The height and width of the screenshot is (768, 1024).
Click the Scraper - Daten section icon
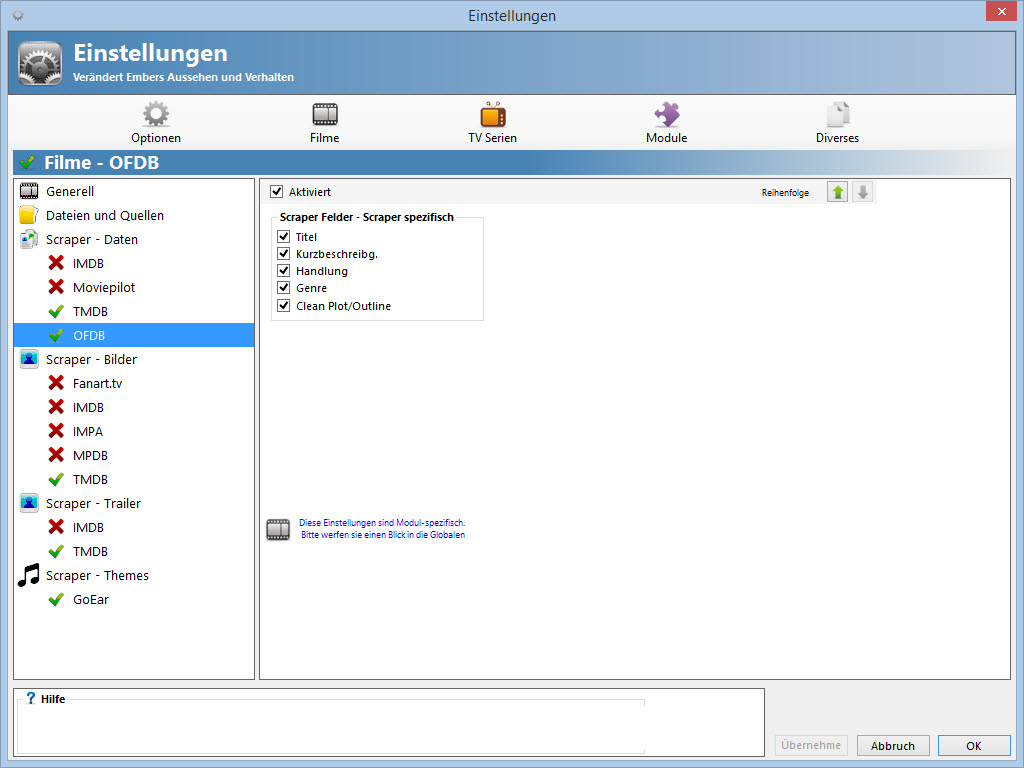(29, 239)
